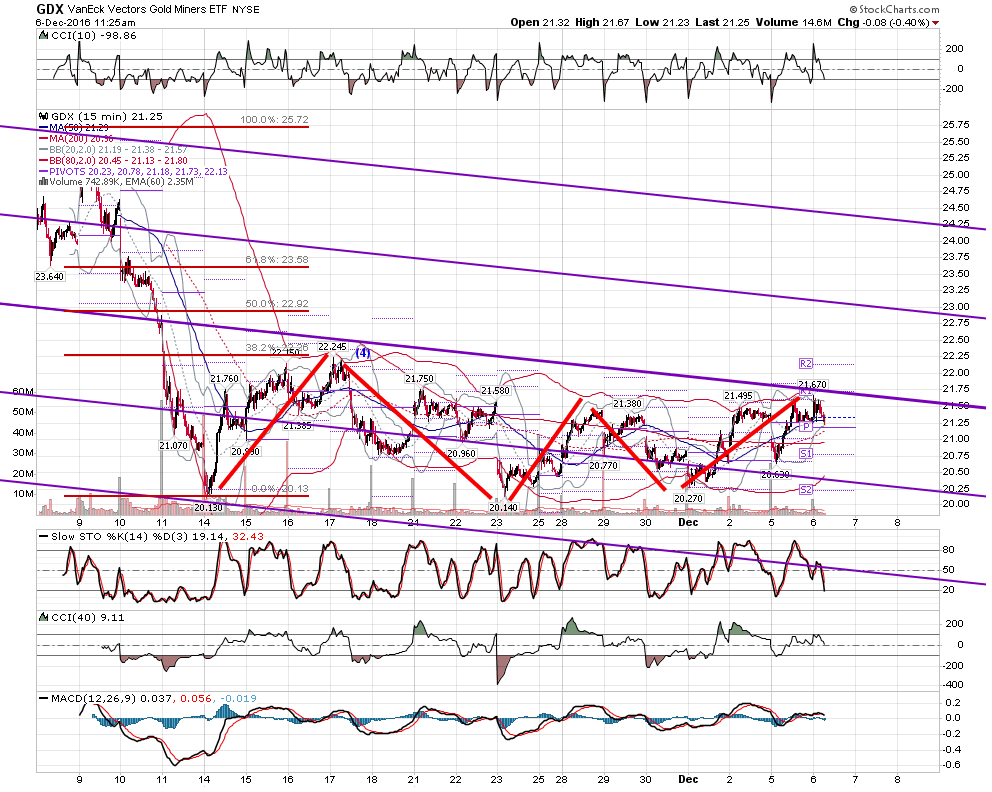The height and width of the screenshot is (792, 992).
Task: Click the 20.270 low price label
Action: coord(688,498)
